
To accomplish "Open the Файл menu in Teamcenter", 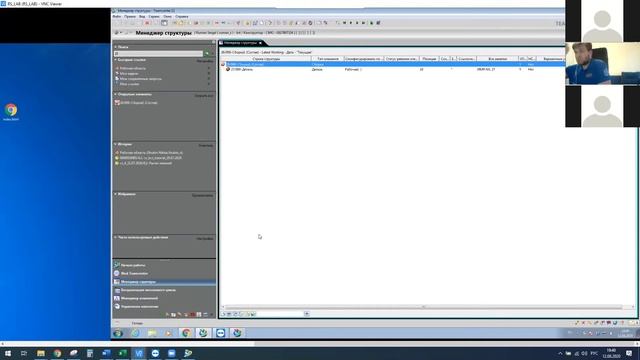I will point(117,17).
